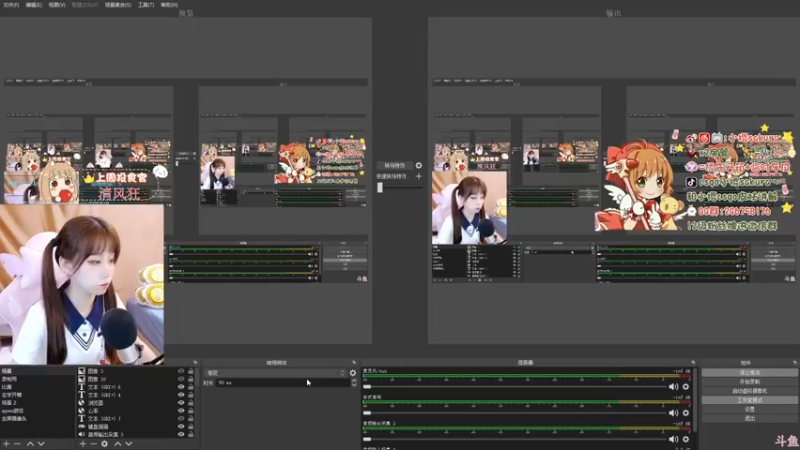800x450 pixels.
Task: Open transition properties gear beside 渐变 dropdown
Action: tap(353, 373)
